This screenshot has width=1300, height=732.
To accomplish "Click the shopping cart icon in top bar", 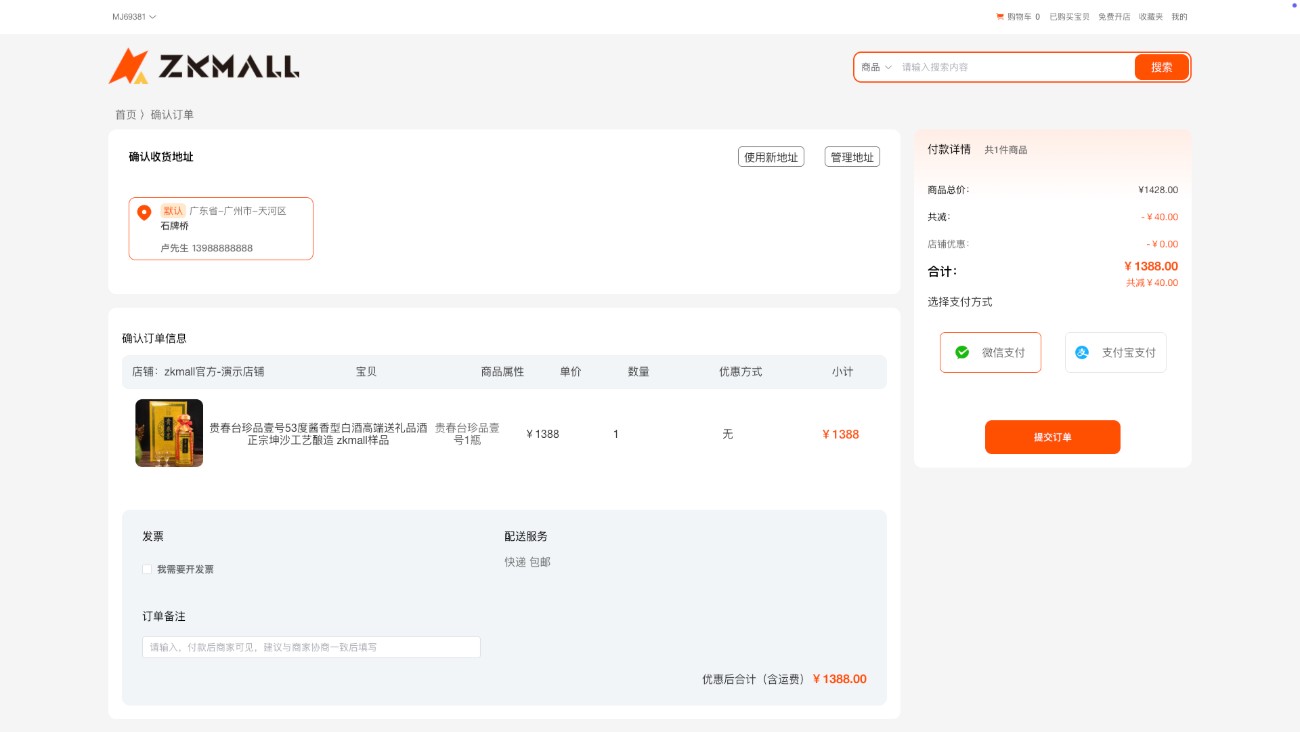I will (x=999, y=17).
